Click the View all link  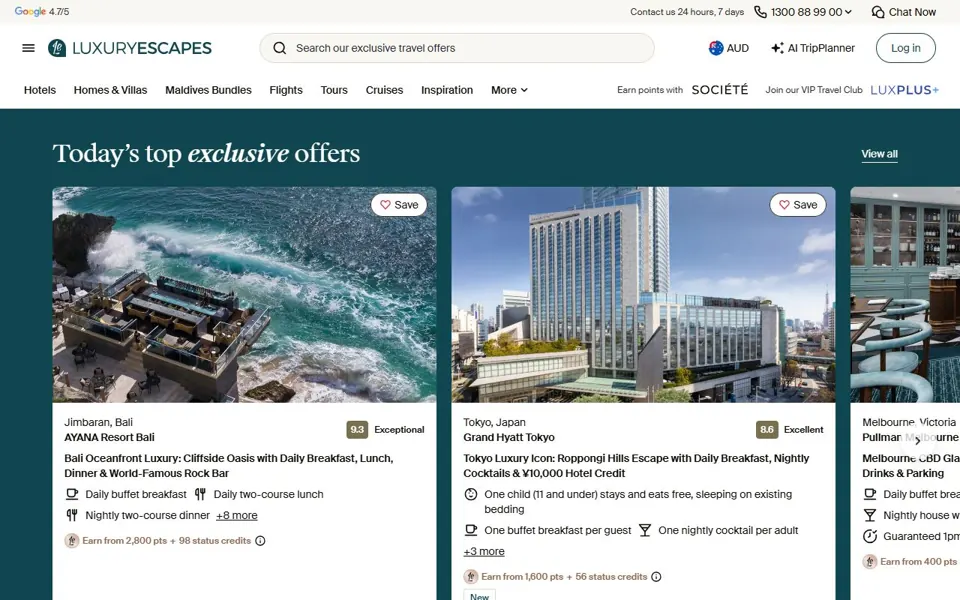879,154
